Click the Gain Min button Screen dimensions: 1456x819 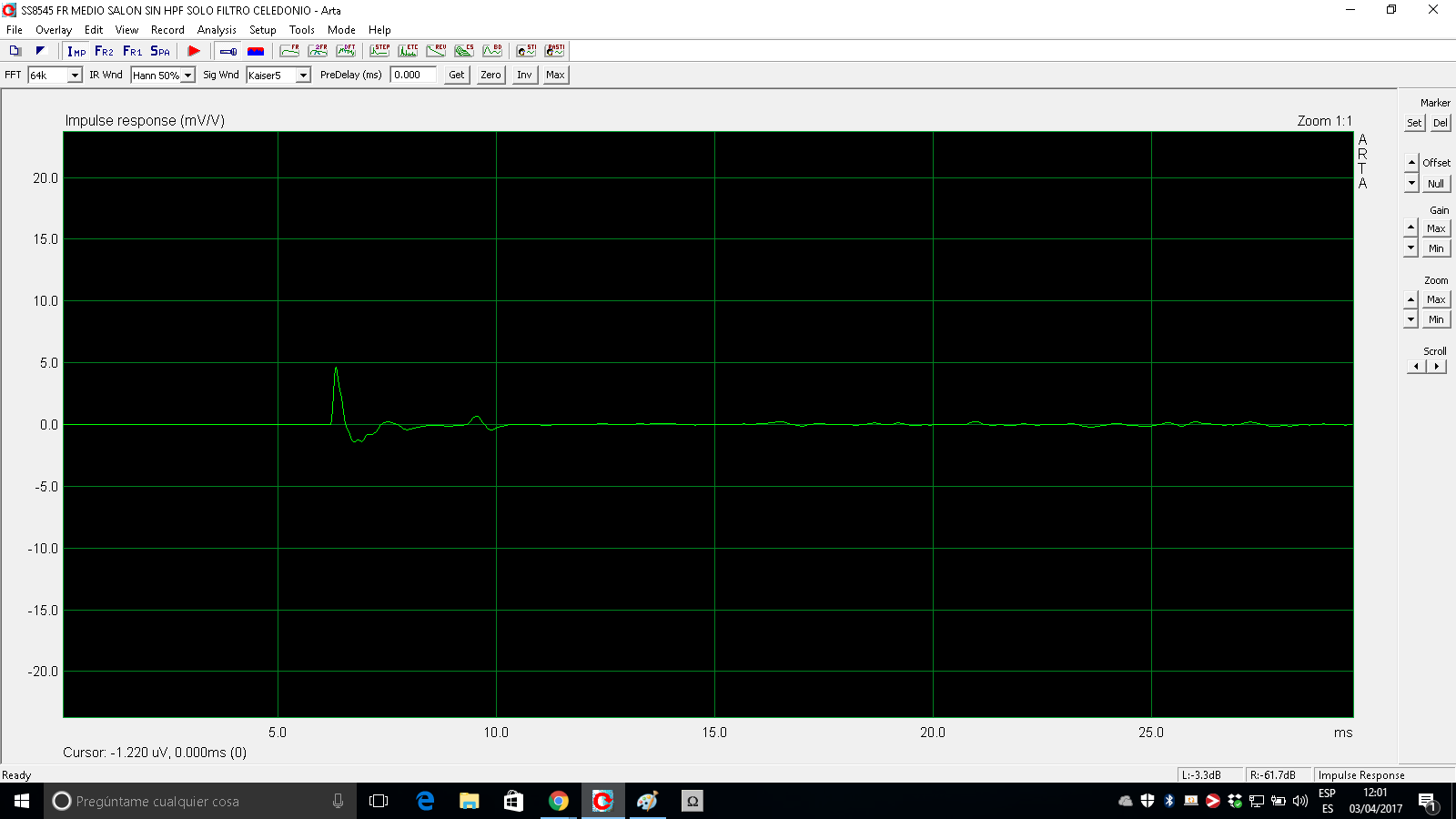point(1436,248)
